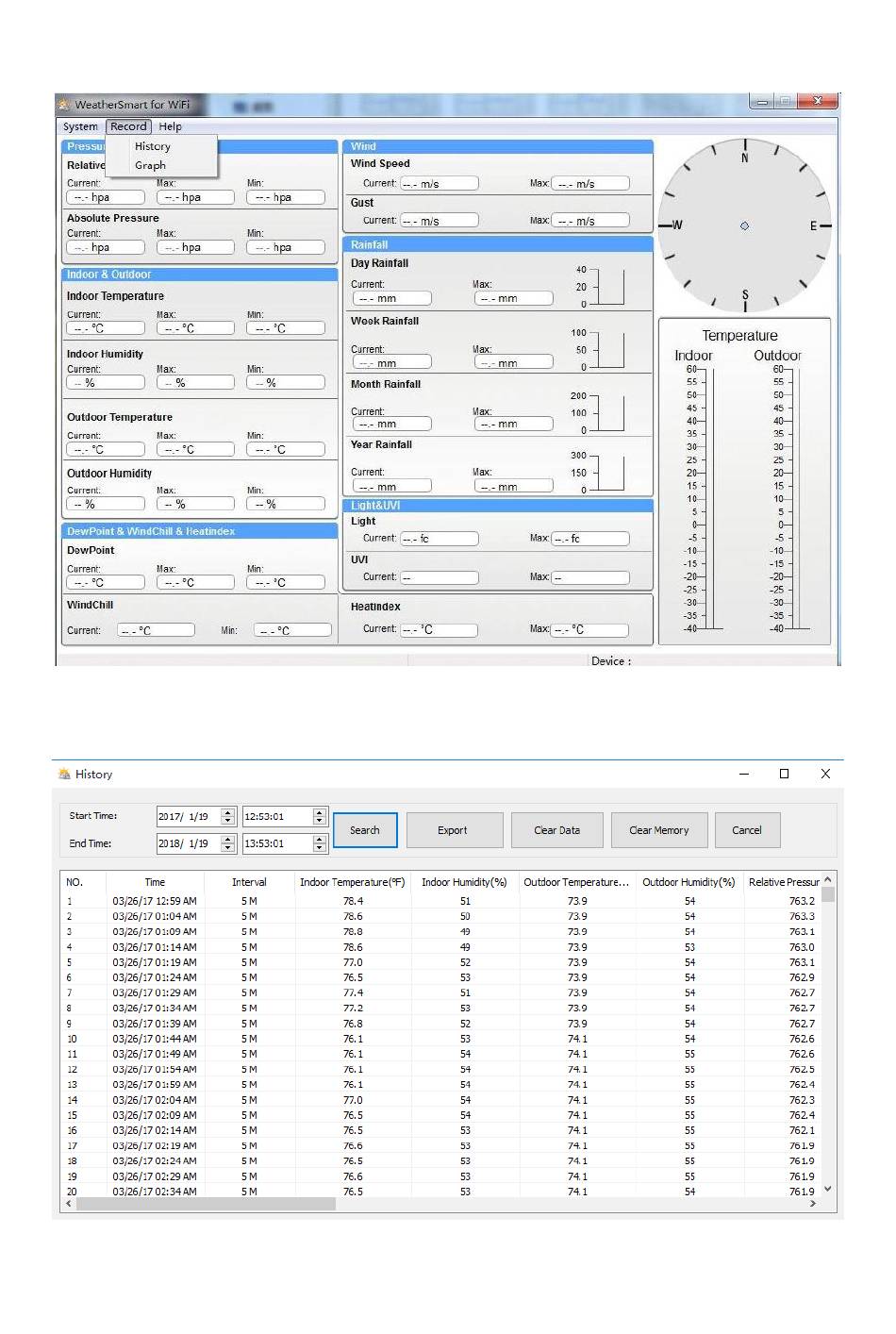896x1334 pixels.
Task: Click the Export button
Action: tap(453, 830)
